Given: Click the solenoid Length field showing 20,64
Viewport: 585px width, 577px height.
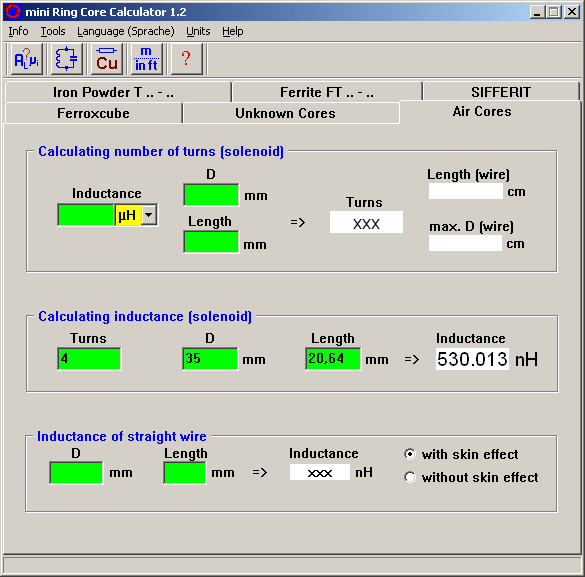Looking at the screenshot, I should point(333,358).
